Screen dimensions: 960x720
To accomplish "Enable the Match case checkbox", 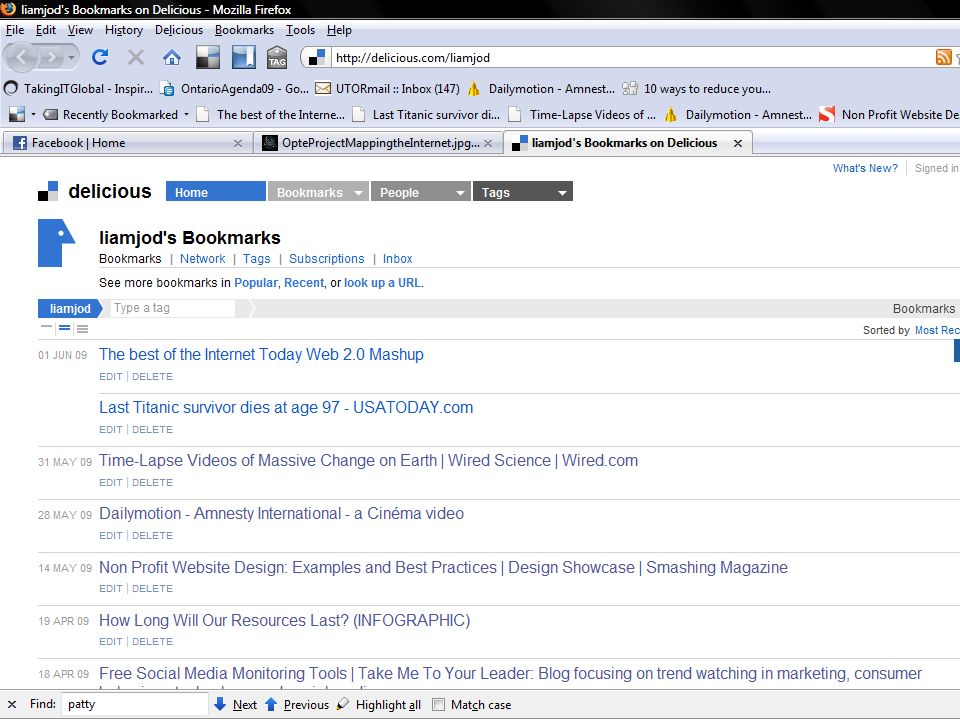I will 438,705.
